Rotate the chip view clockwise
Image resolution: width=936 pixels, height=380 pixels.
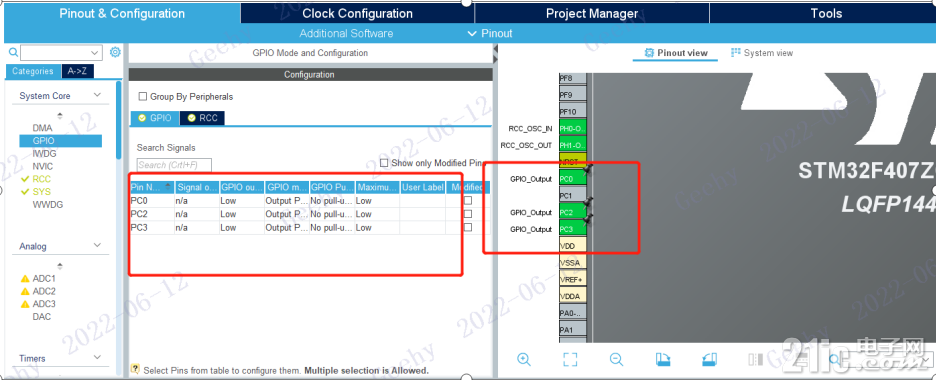pyautogui.click(x=663, y=359)
